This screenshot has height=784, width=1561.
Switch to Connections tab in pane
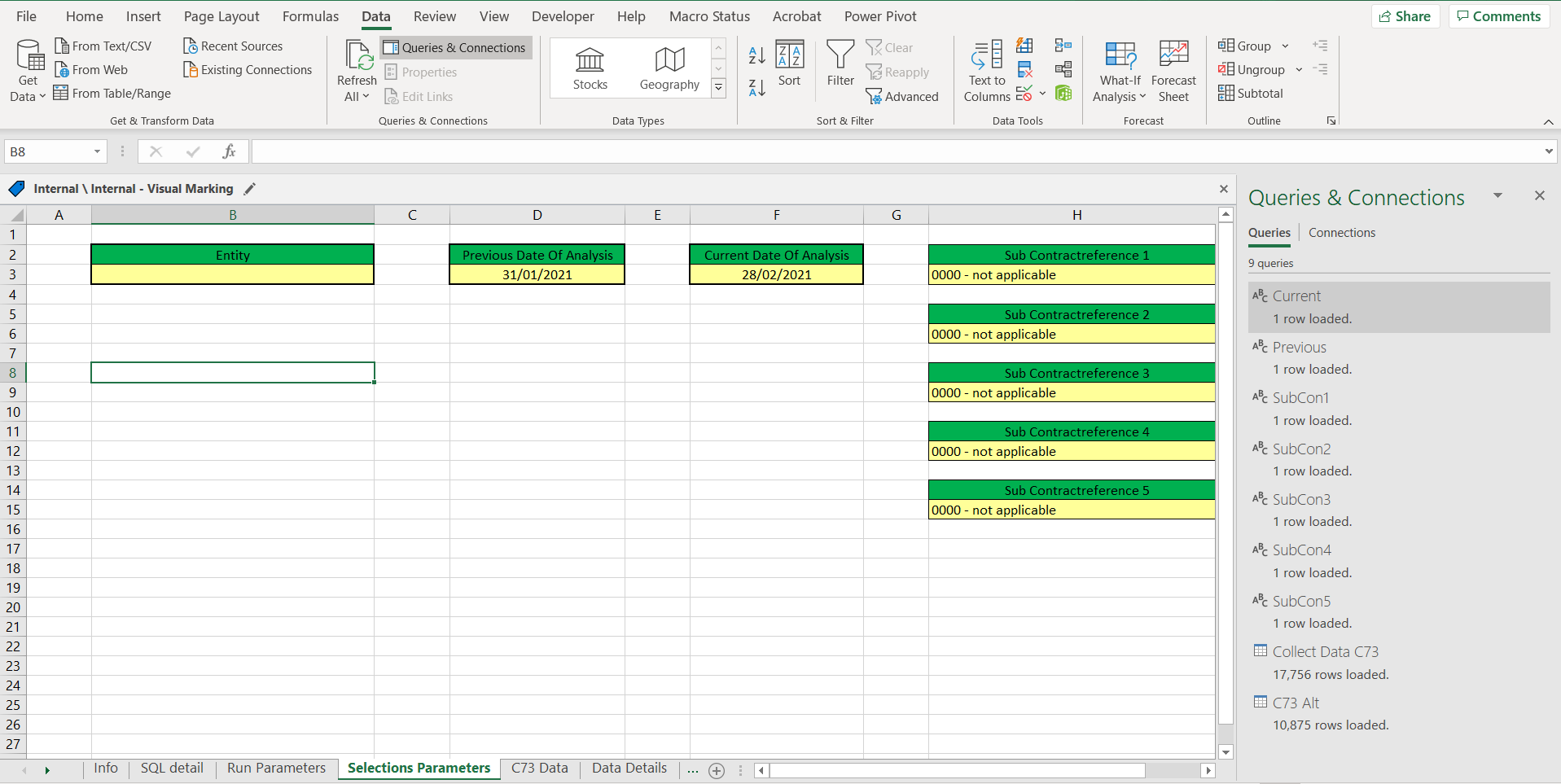click(1342, 233)
